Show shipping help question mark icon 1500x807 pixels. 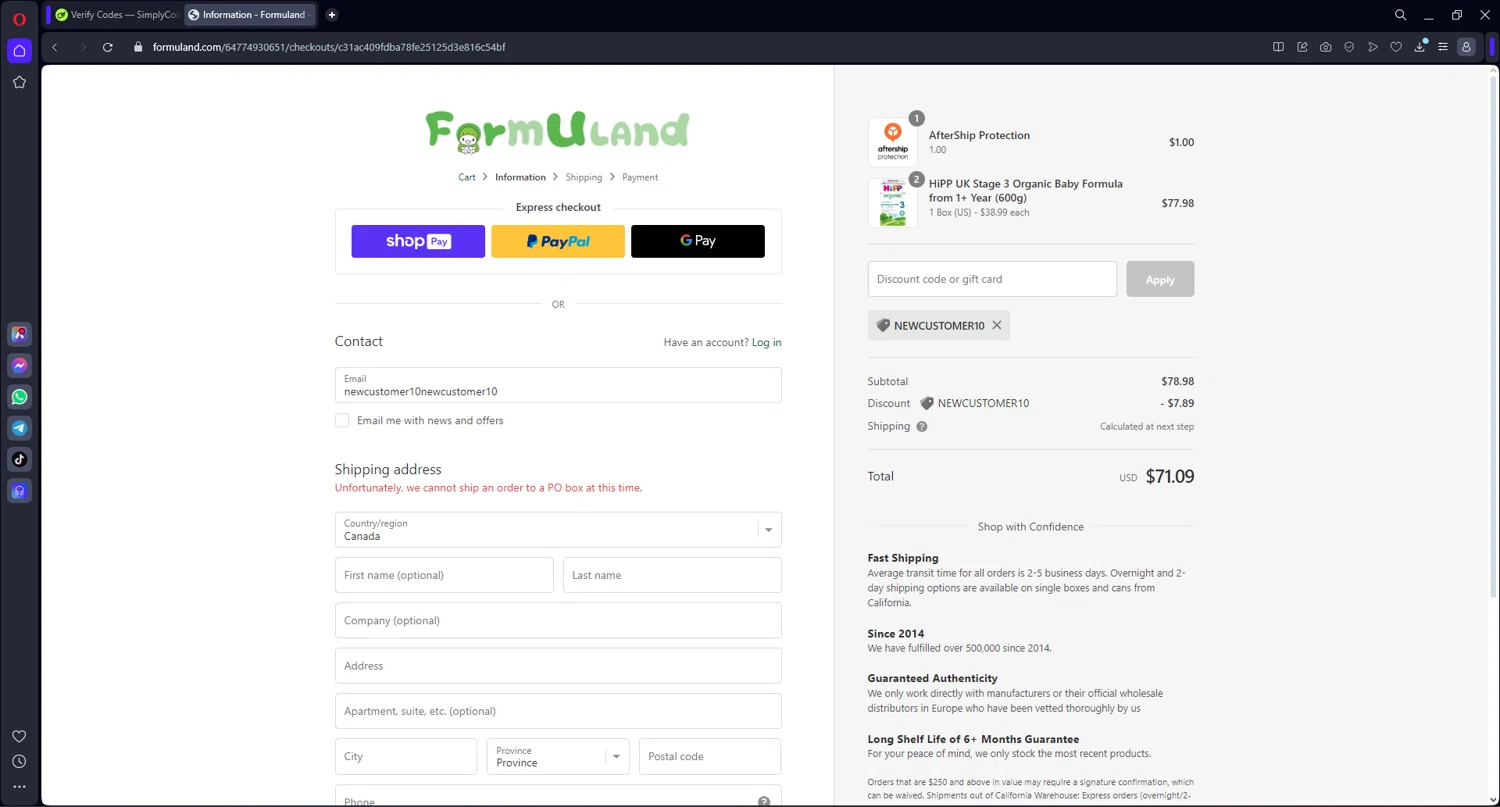922,426
